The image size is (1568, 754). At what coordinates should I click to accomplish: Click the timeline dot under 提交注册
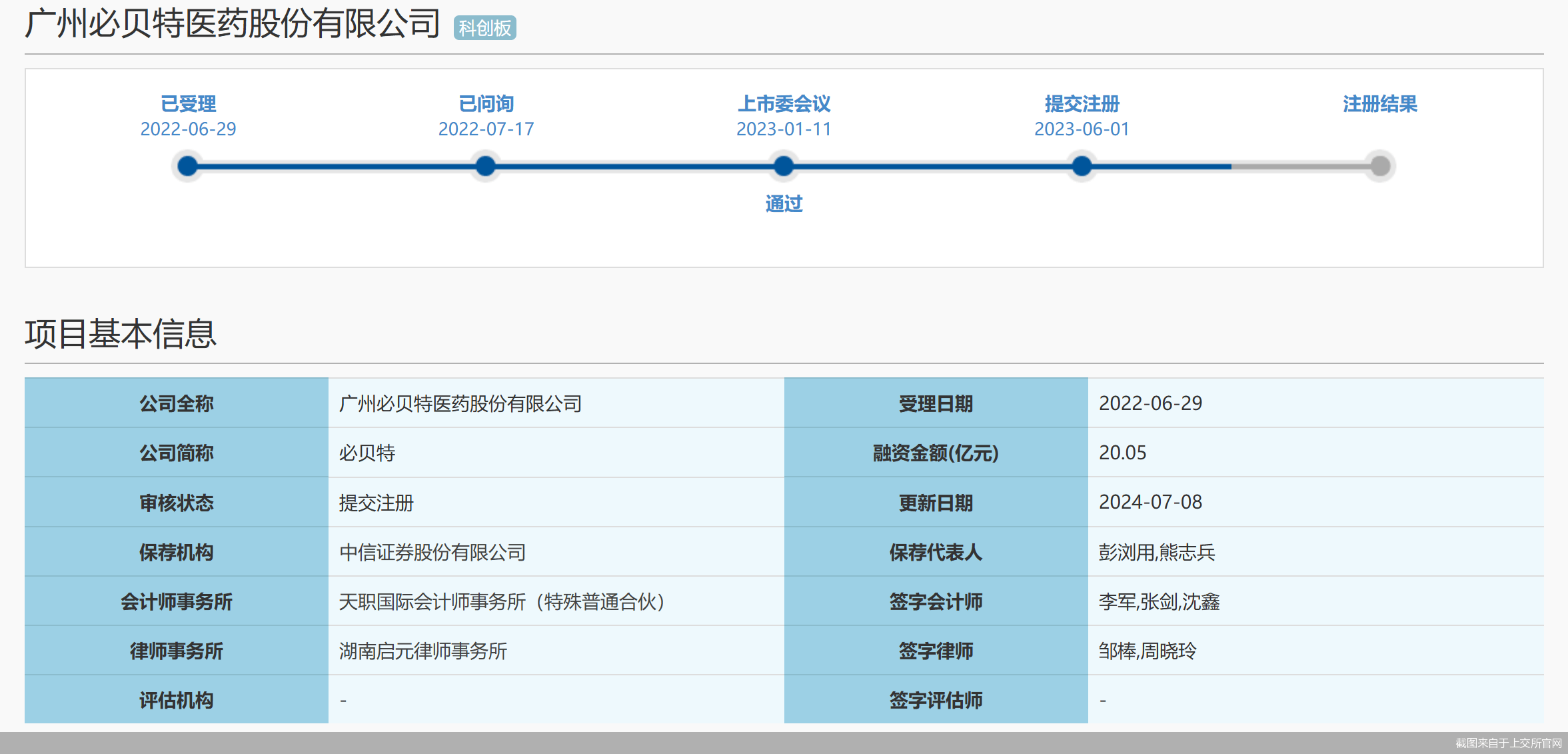click(x=1082, y=166)
